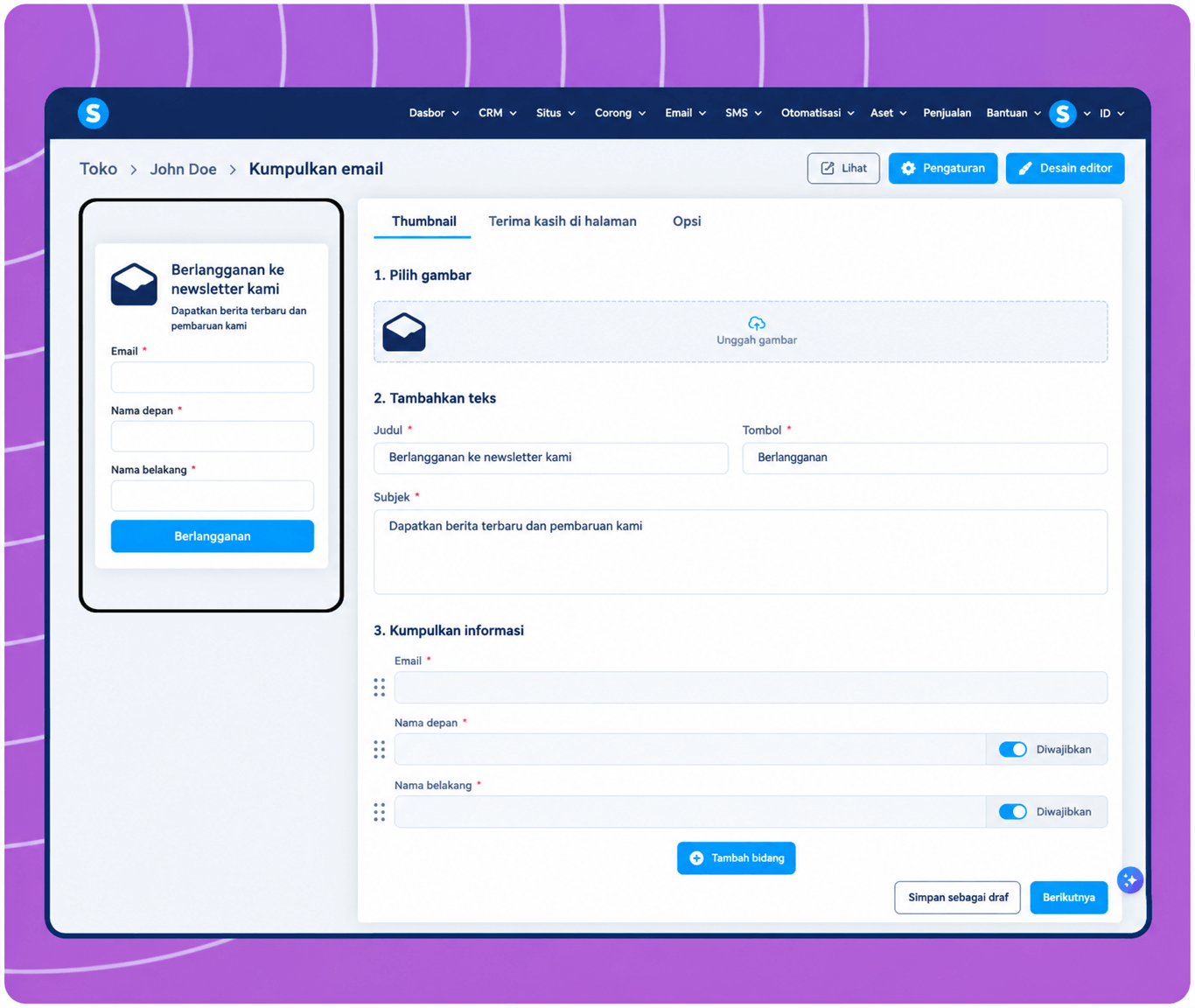Expand the SMS menu
1195x1008 pixels.
[x=744, y=113]
